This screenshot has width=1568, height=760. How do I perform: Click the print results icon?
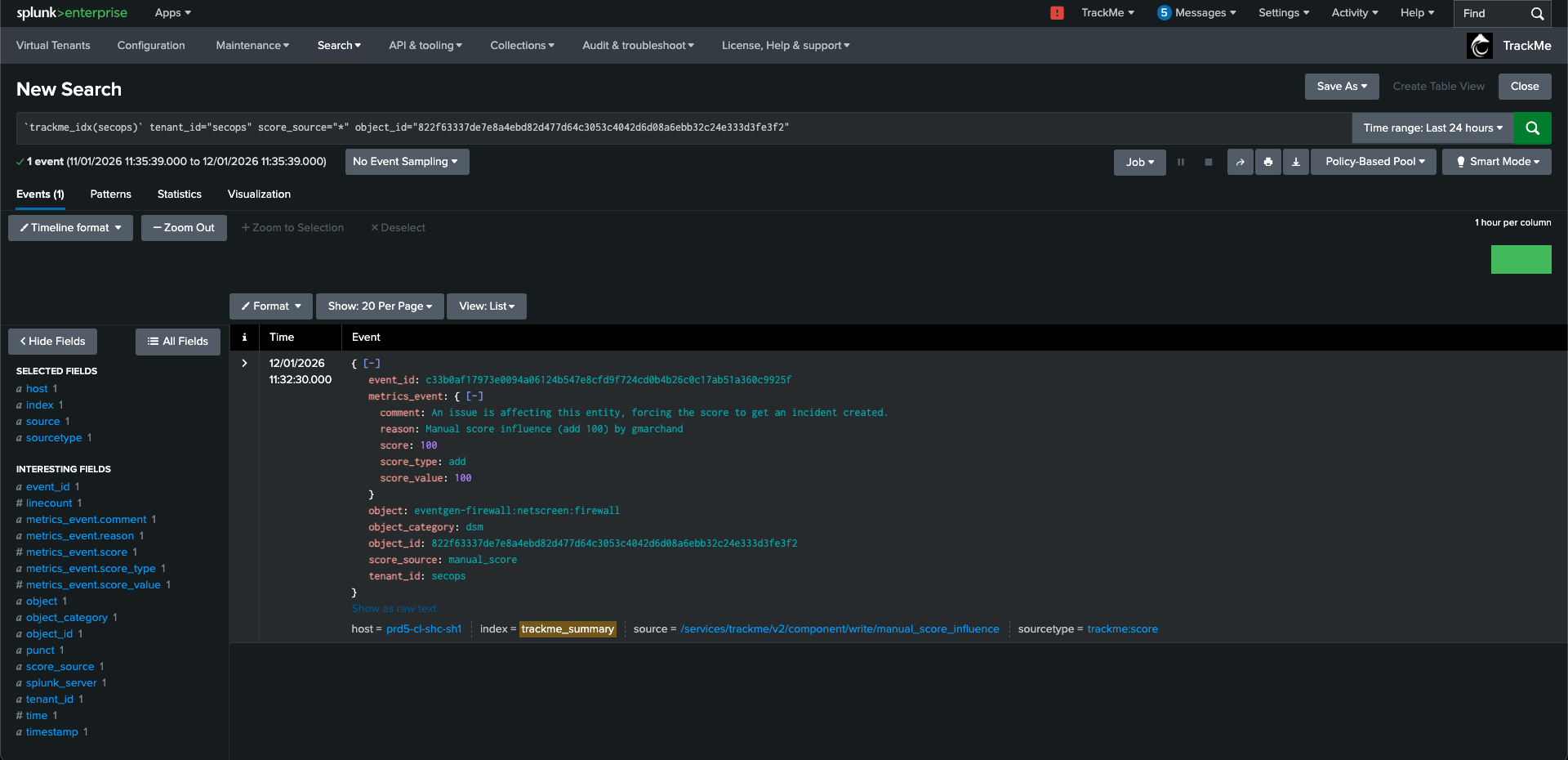point(1267,162)
